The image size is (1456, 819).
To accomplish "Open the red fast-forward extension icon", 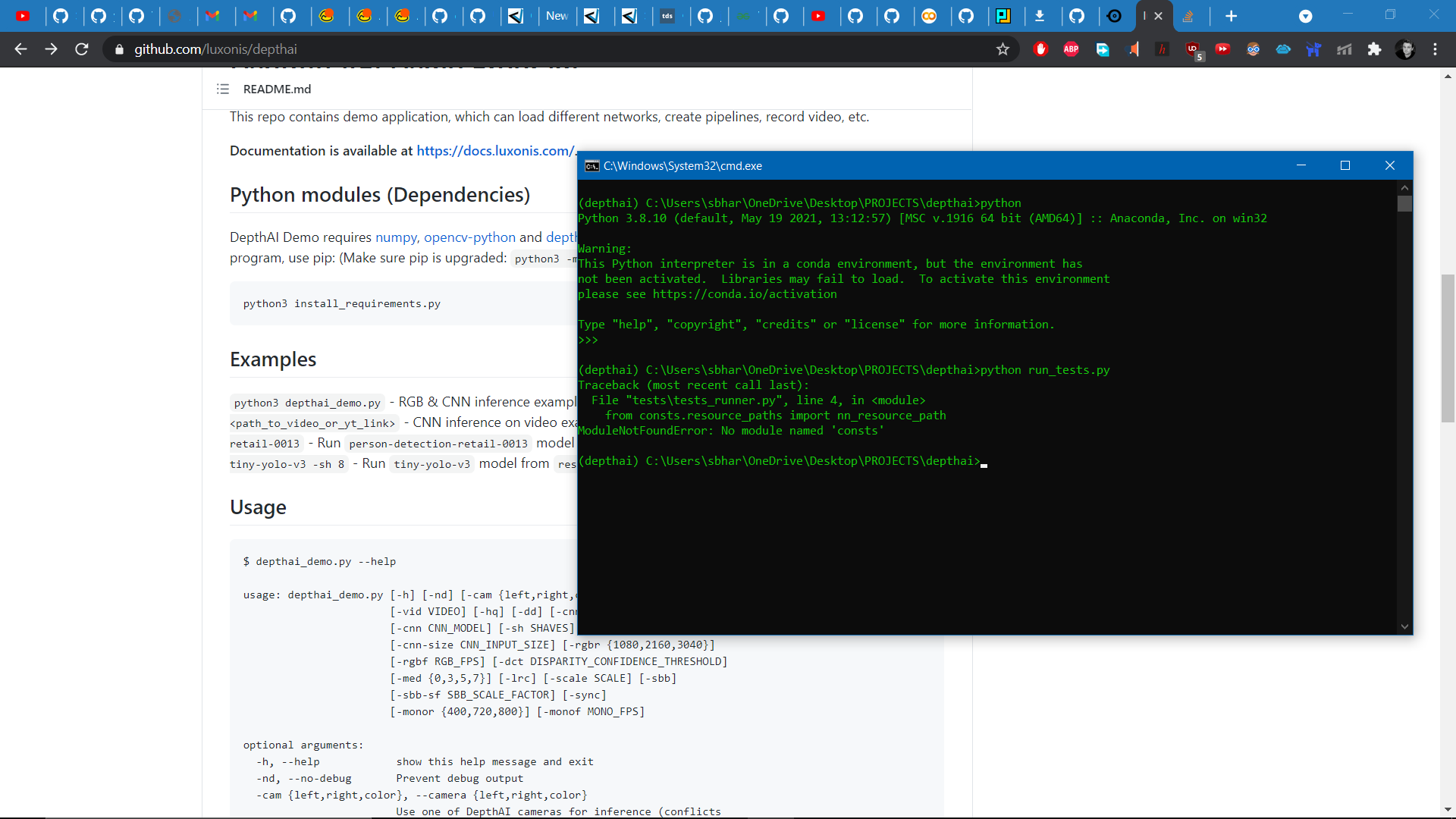I will (1222, 49).
